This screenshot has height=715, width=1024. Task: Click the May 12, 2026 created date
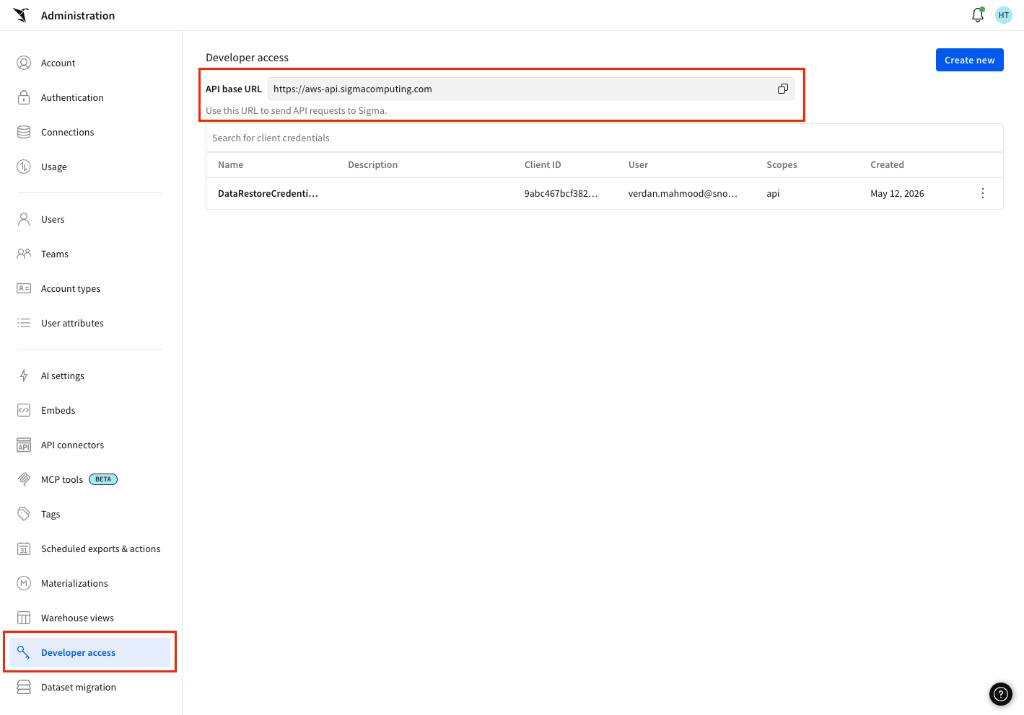pyautogui.click(x=897, y=193)
